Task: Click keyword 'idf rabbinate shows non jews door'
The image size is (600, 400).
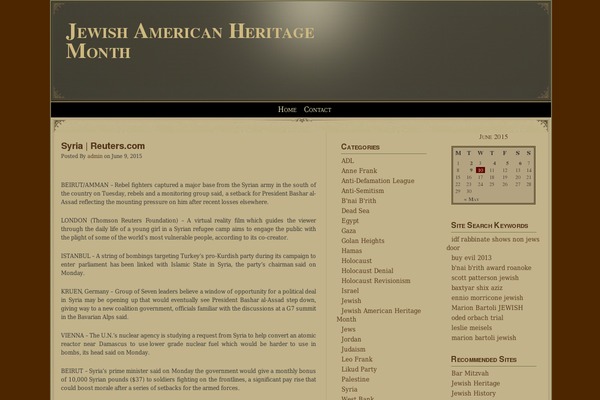Action: (x=493, y=243)
